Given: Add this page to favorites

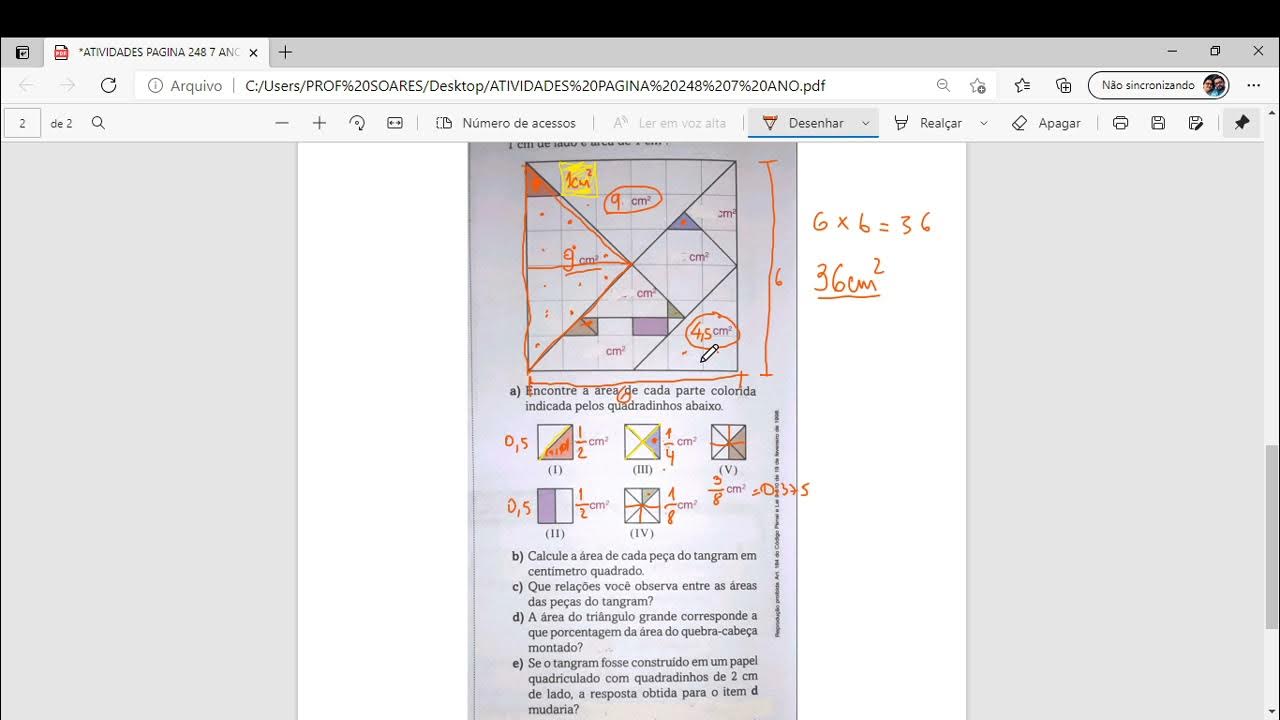Looking at the screenshot, I should tap(978, 86).
